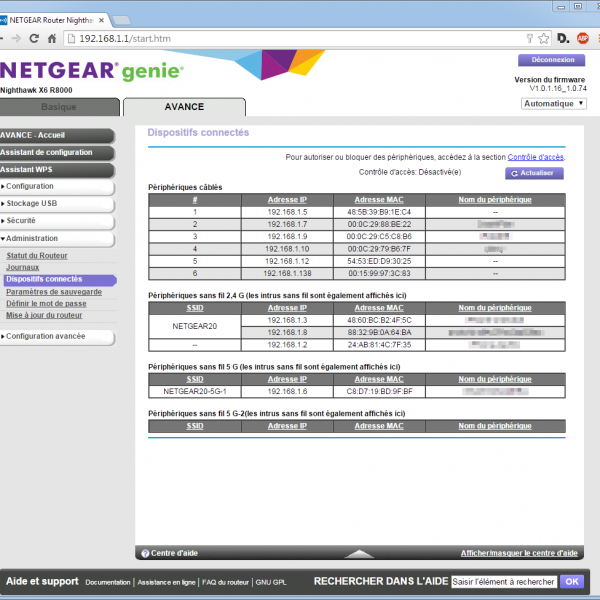Click the help center up-arrow handle

358,553
